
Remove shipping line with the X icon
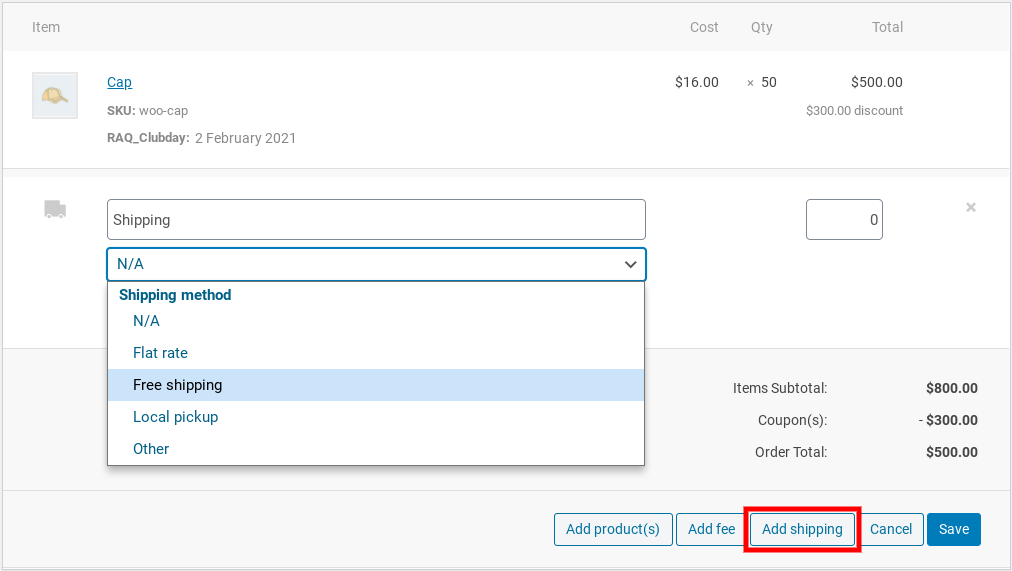[x=971, y=207]
